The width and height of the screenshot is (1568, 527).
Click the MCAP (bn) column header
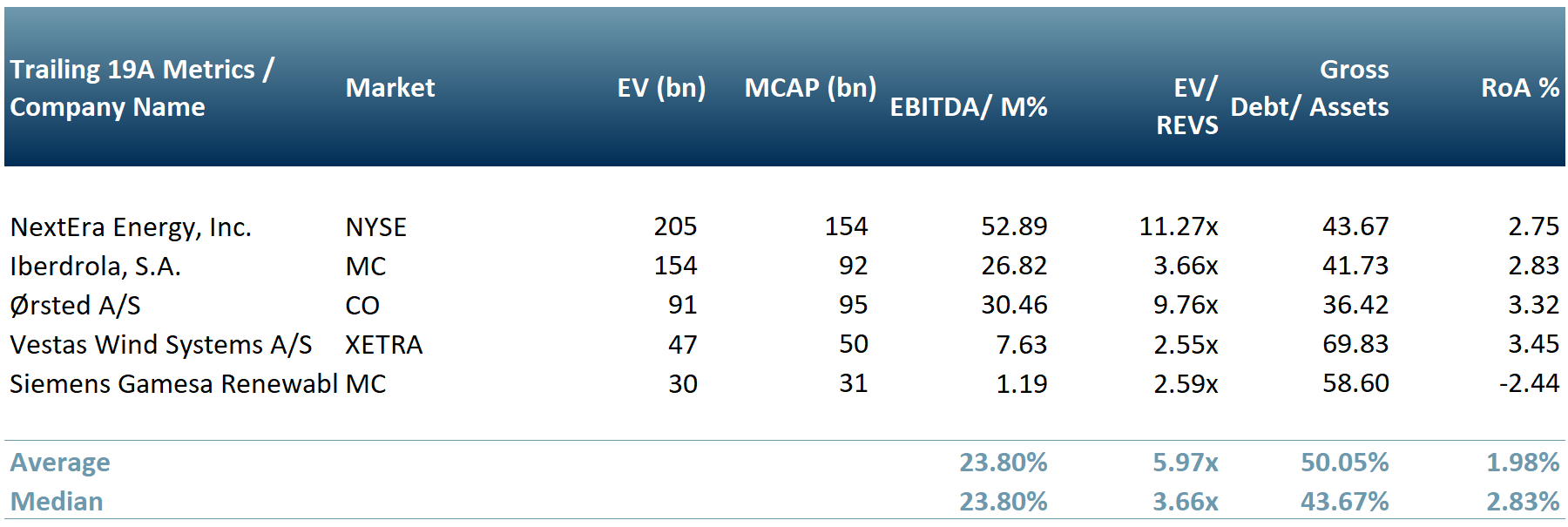(x=810, y=88)
